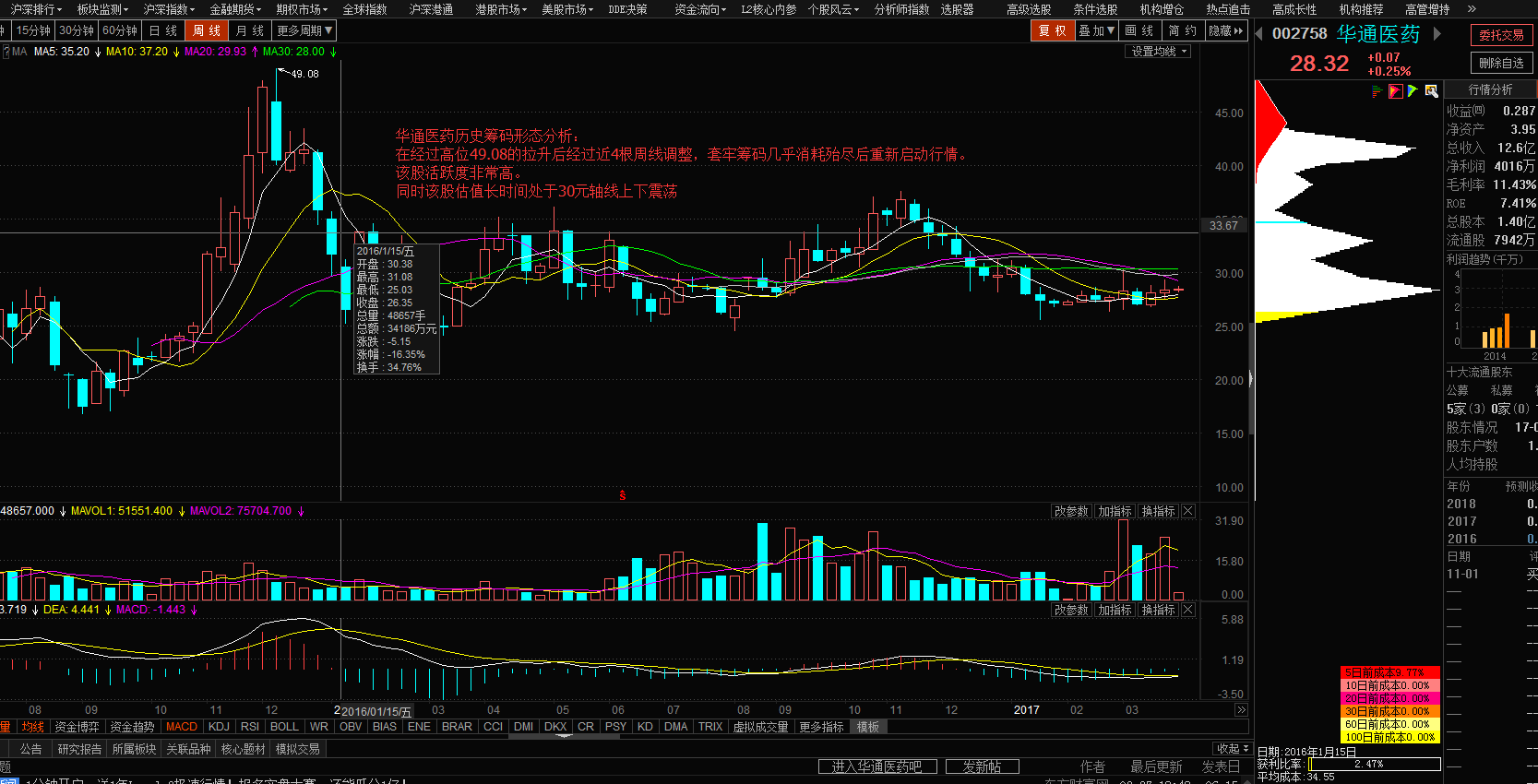Click 5日前成本 red swatch
The height and width of the screenshot is (784, 1538).
(x=1389, y=672)
